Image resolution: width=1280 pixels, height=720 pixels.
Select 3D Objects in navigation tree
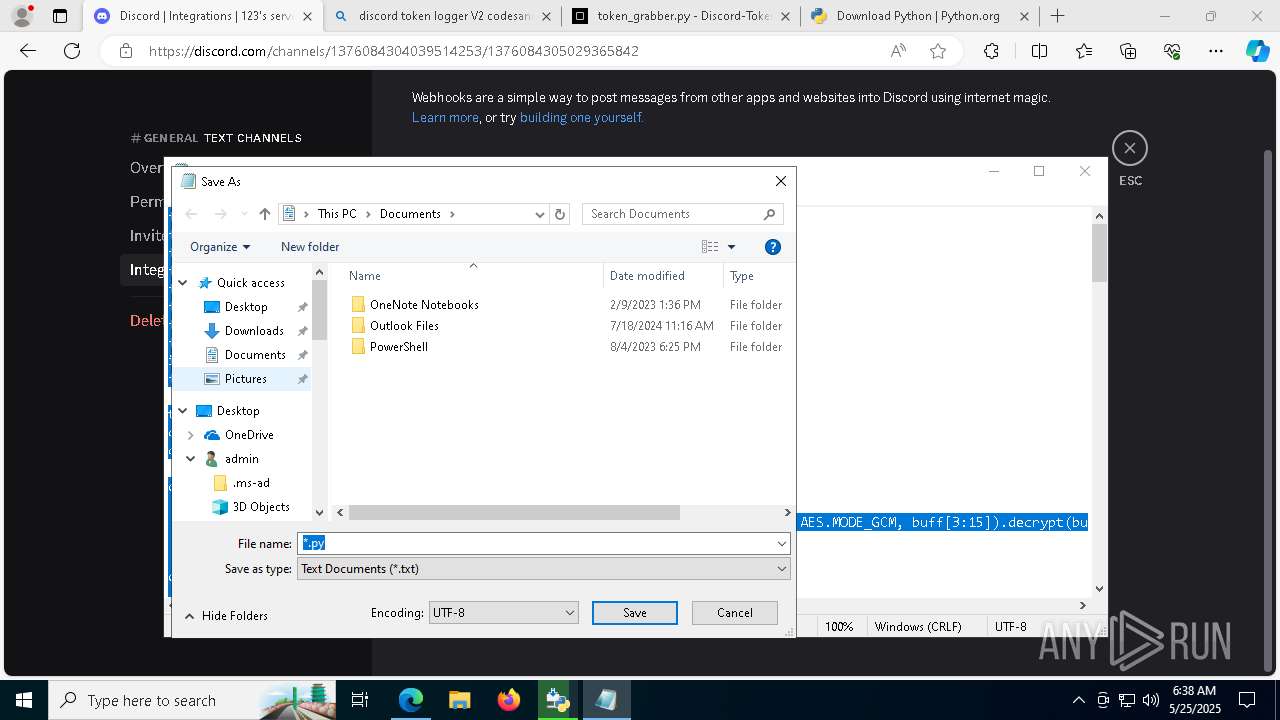(x=261, y=507)
